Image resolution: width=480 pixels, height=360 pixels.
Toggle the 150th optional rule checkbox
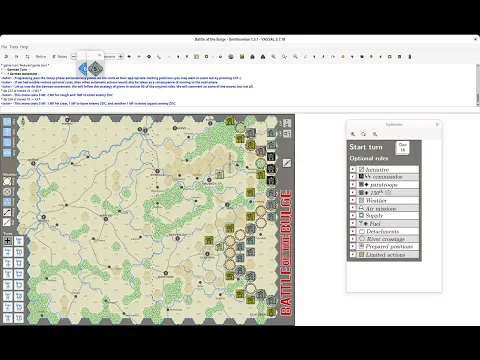click(x=353, y=193)
